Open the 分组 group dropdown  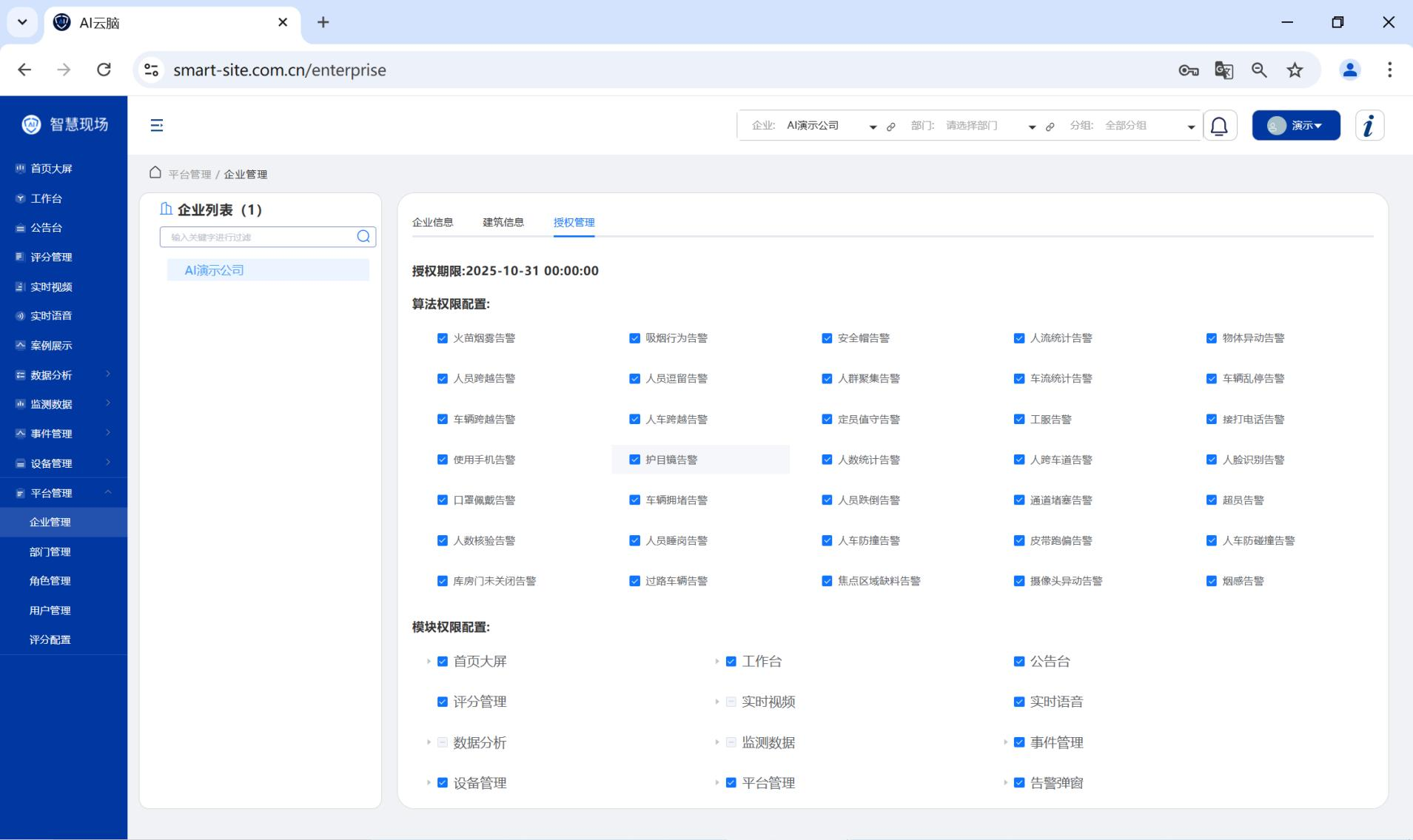click(x=1149, y=126)
